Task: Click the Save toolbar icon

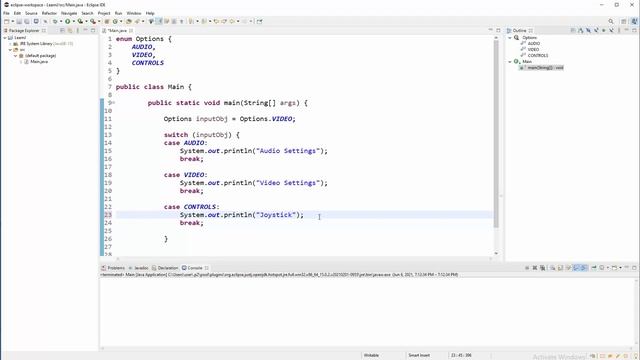Action: tap(19, 21)
